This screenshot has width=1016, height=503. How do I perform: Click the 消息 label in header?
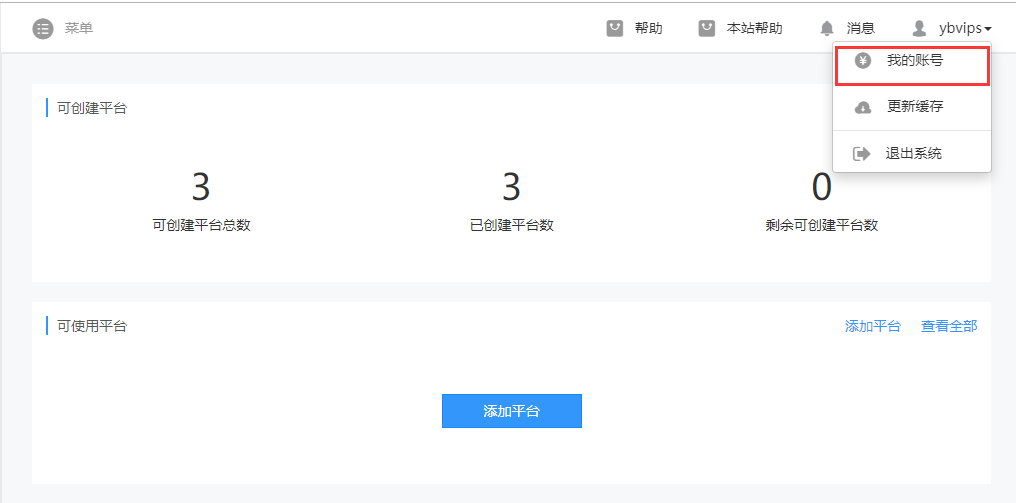point(860,28)
